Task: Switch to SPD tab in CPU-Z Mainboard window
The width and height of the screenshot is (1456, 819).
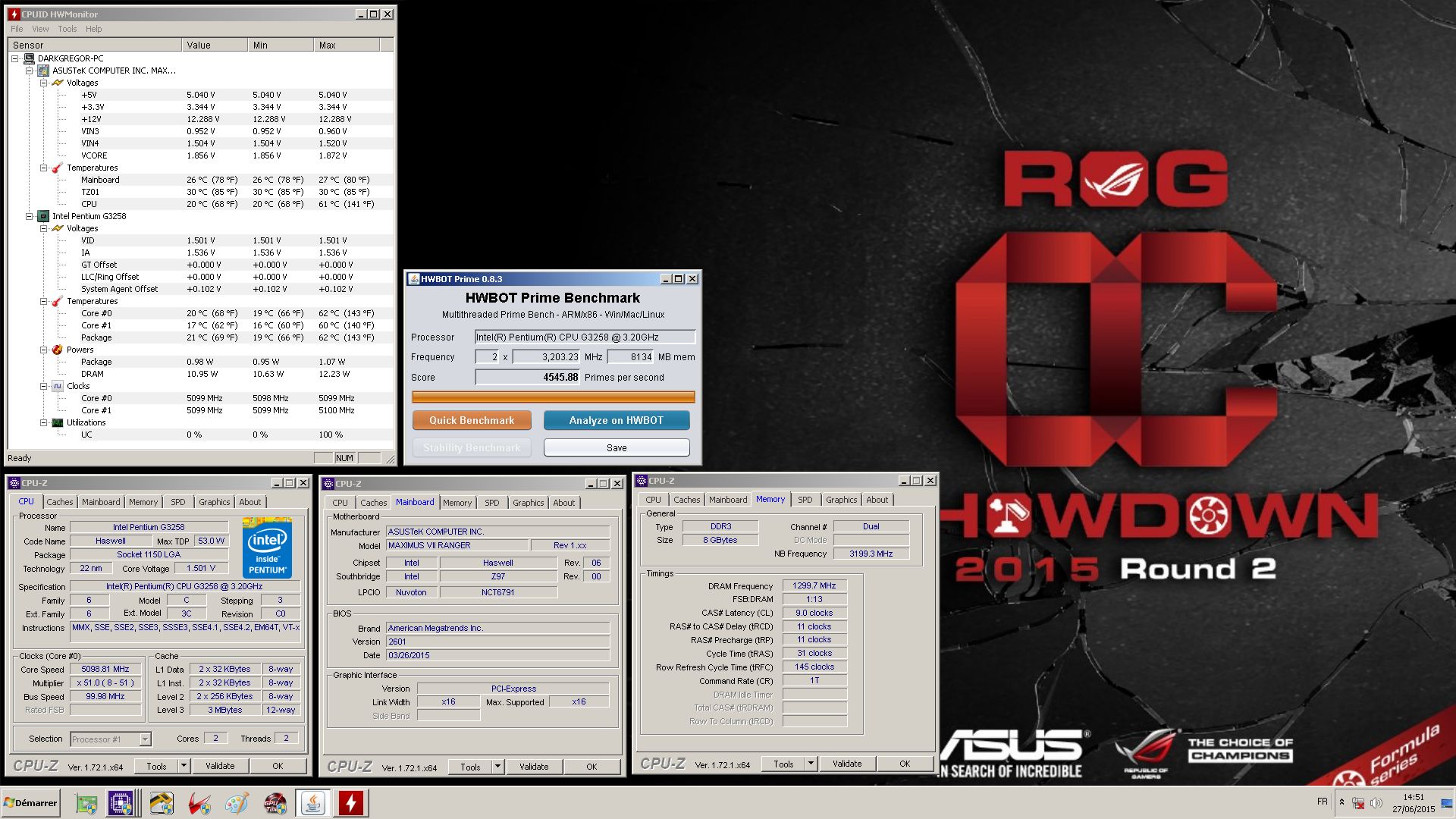Action: coord(492,503)
